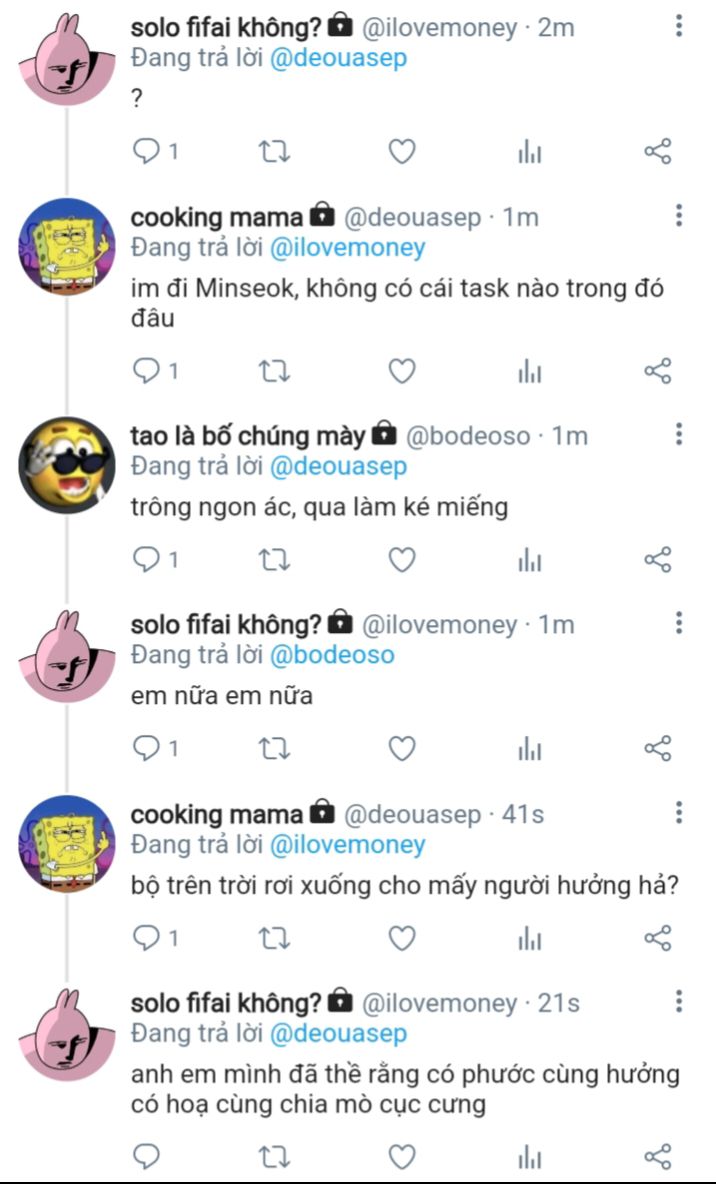Reply to the "bộ trên trời rơi xuống" tweet

coord(147,938)
